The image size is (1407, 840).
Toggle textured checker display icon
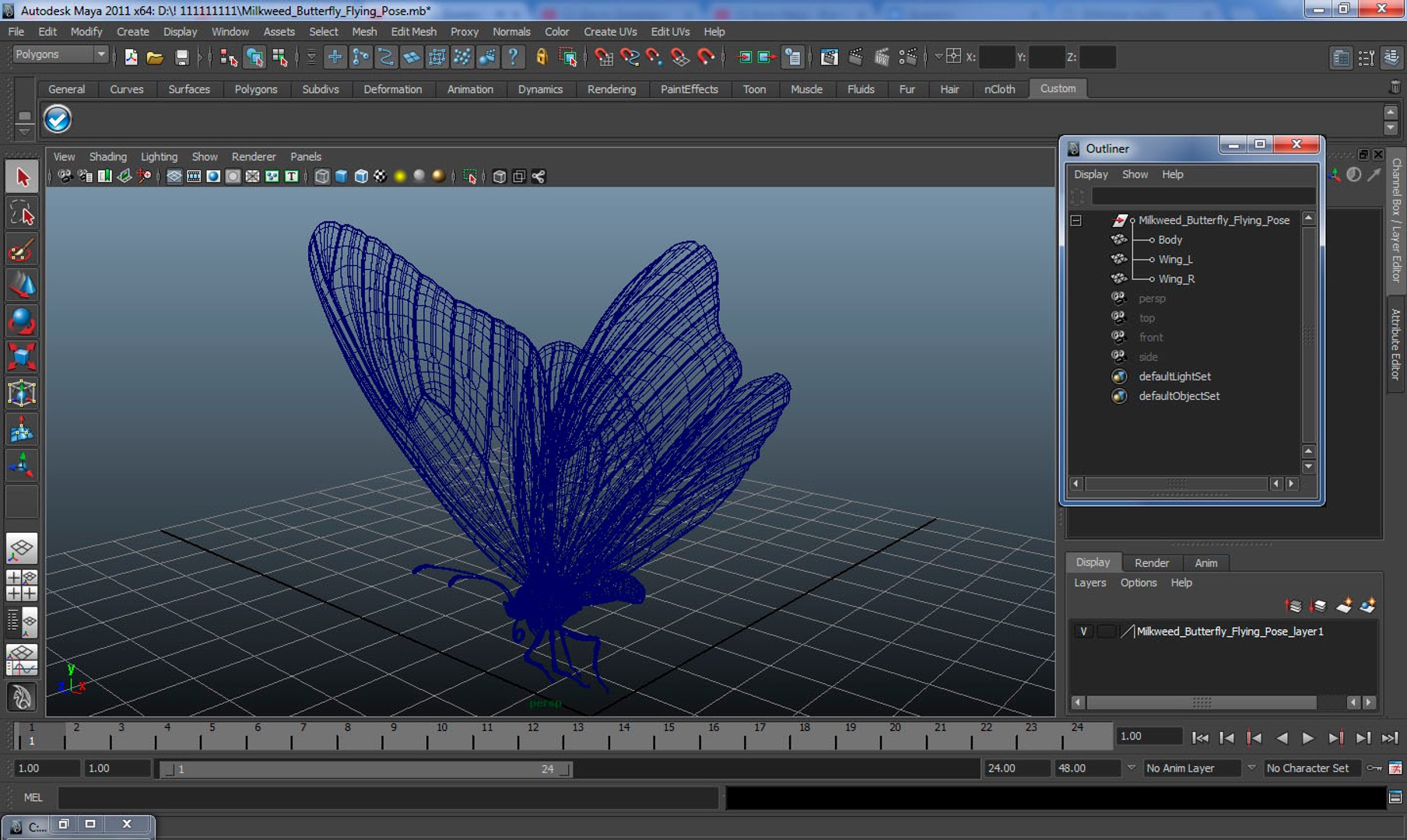(380, 177)
